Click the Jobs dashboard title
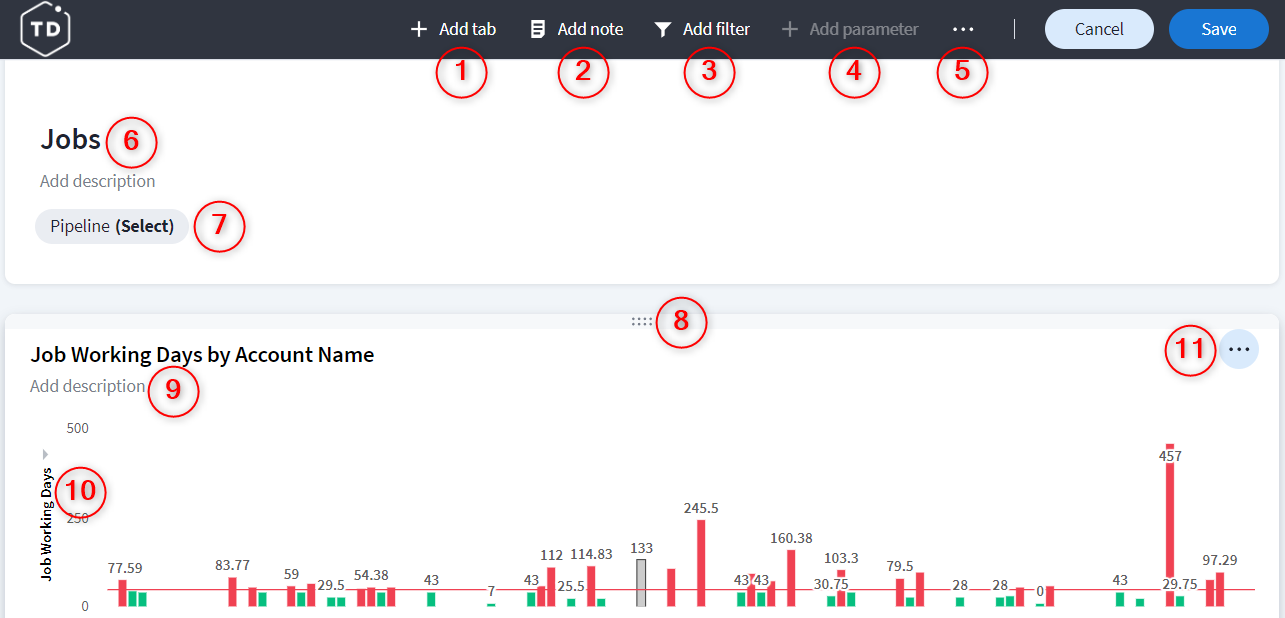Image resolution: width=1285 pixels, height=618 pixels. tap(70, 139)
